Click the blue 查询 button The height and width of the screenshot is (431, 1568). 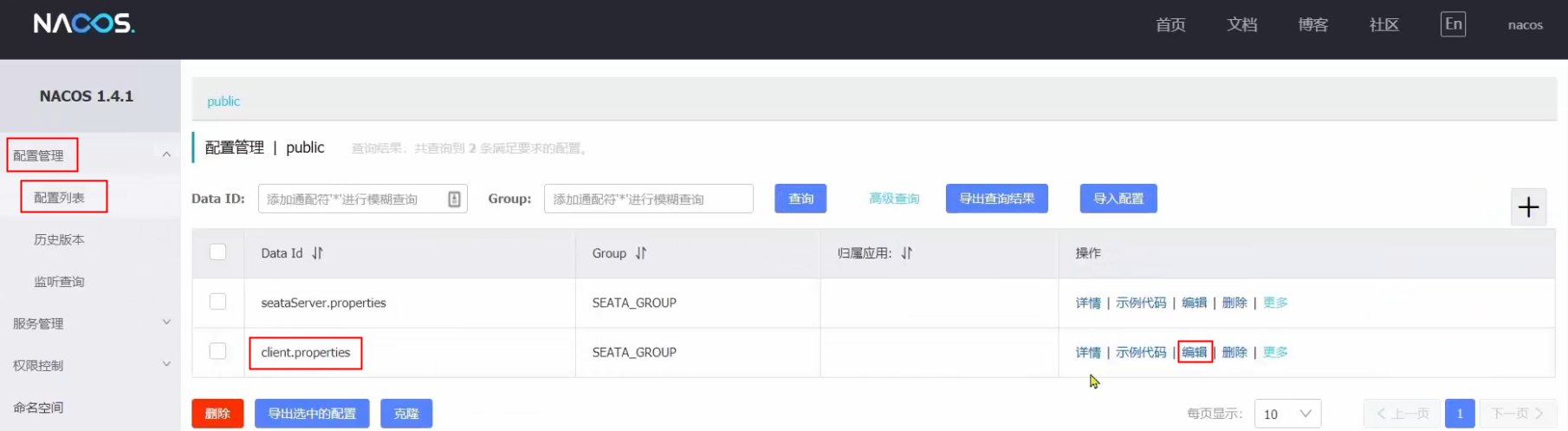click(800, 199)
